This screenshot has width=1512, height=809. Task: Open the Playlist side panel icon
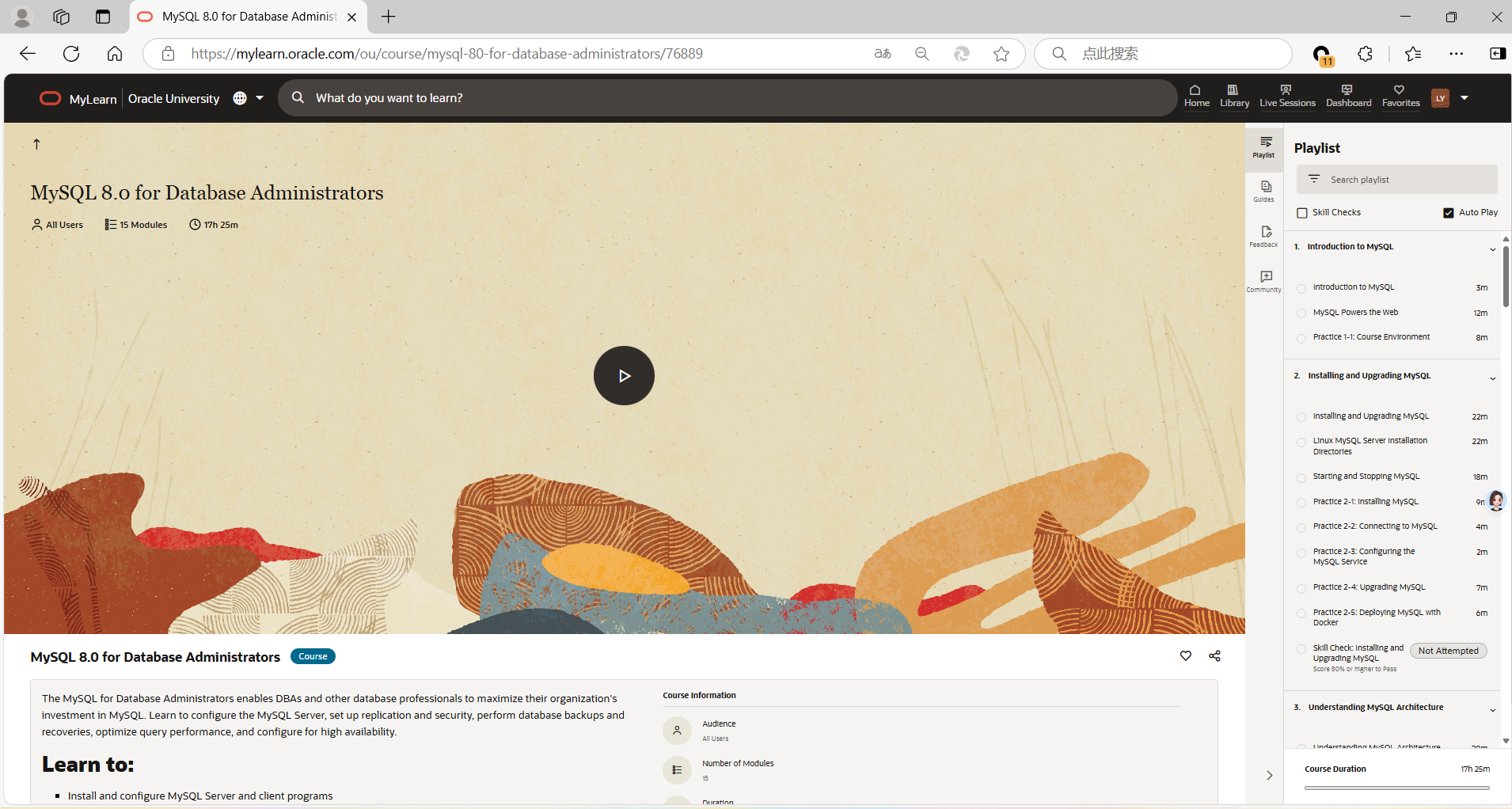pos(1265,146)
